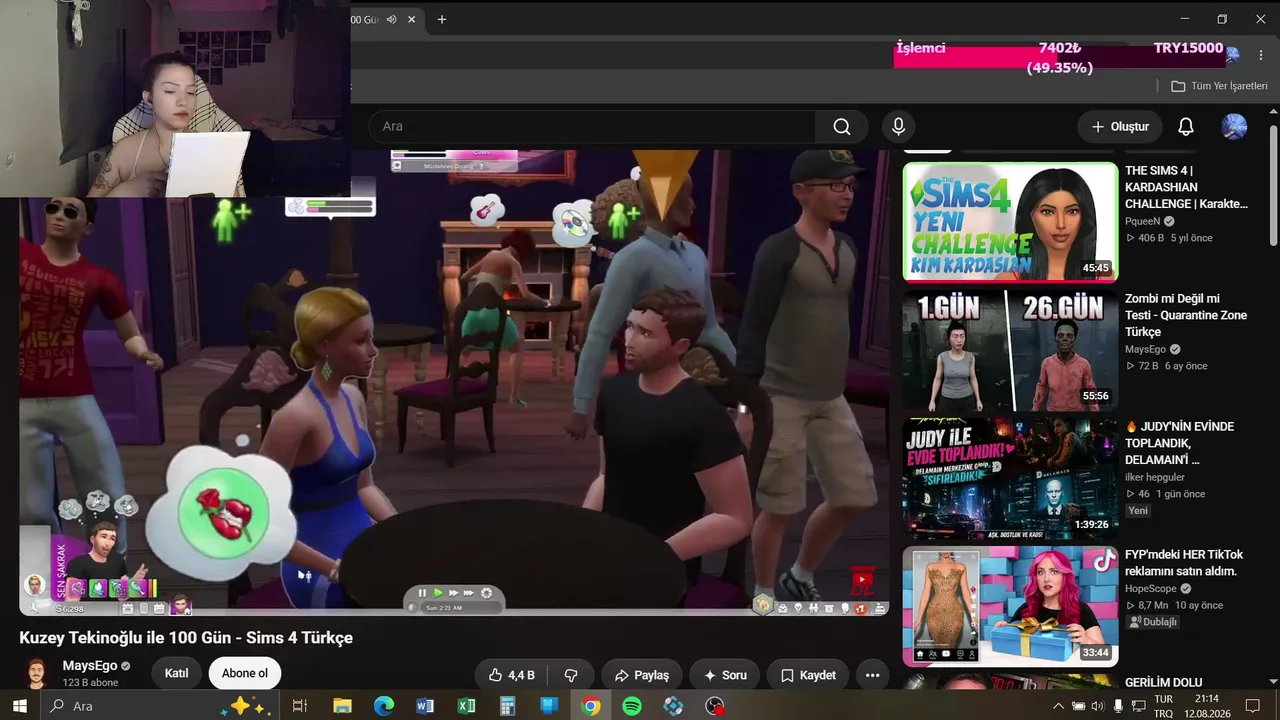Open the Judy ile Evde Toplandık thumbnail

1010,478
